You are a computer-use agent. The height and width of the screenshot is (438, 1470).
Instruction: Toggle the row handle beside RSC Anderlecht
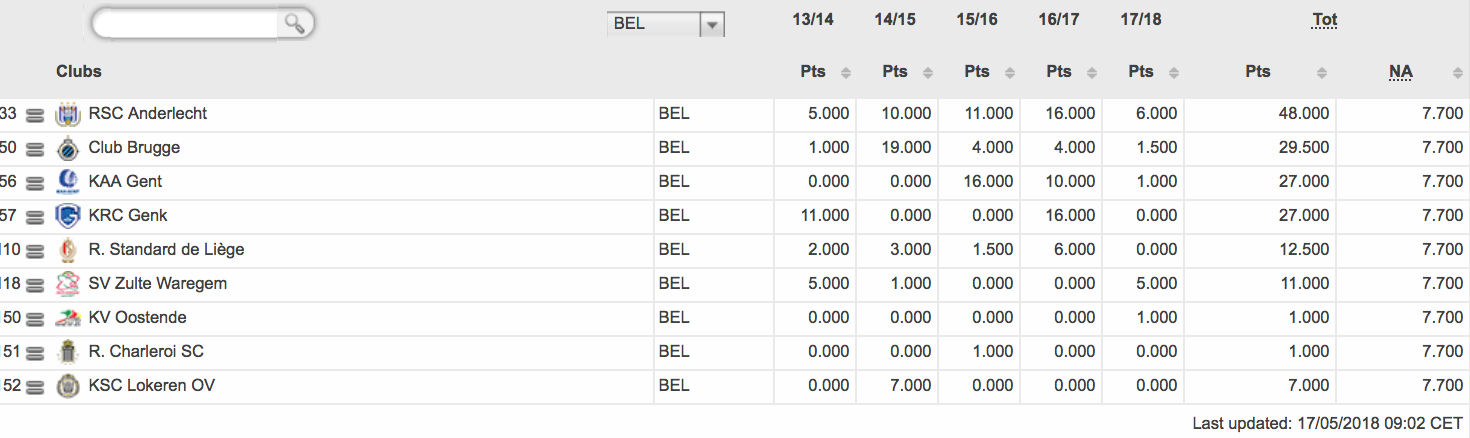[35, 115]
